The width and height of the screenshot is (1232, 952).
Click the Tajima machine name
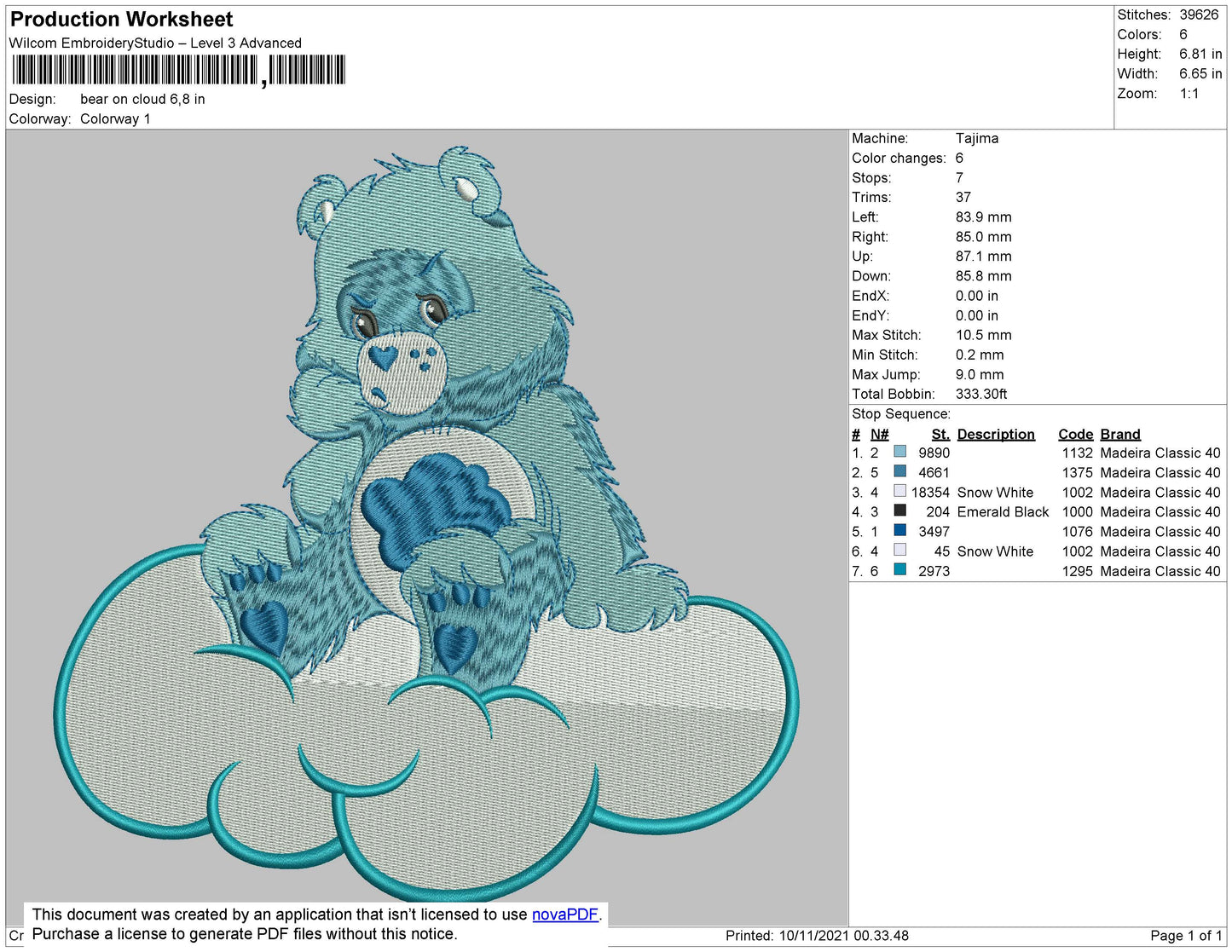(976, 138)
